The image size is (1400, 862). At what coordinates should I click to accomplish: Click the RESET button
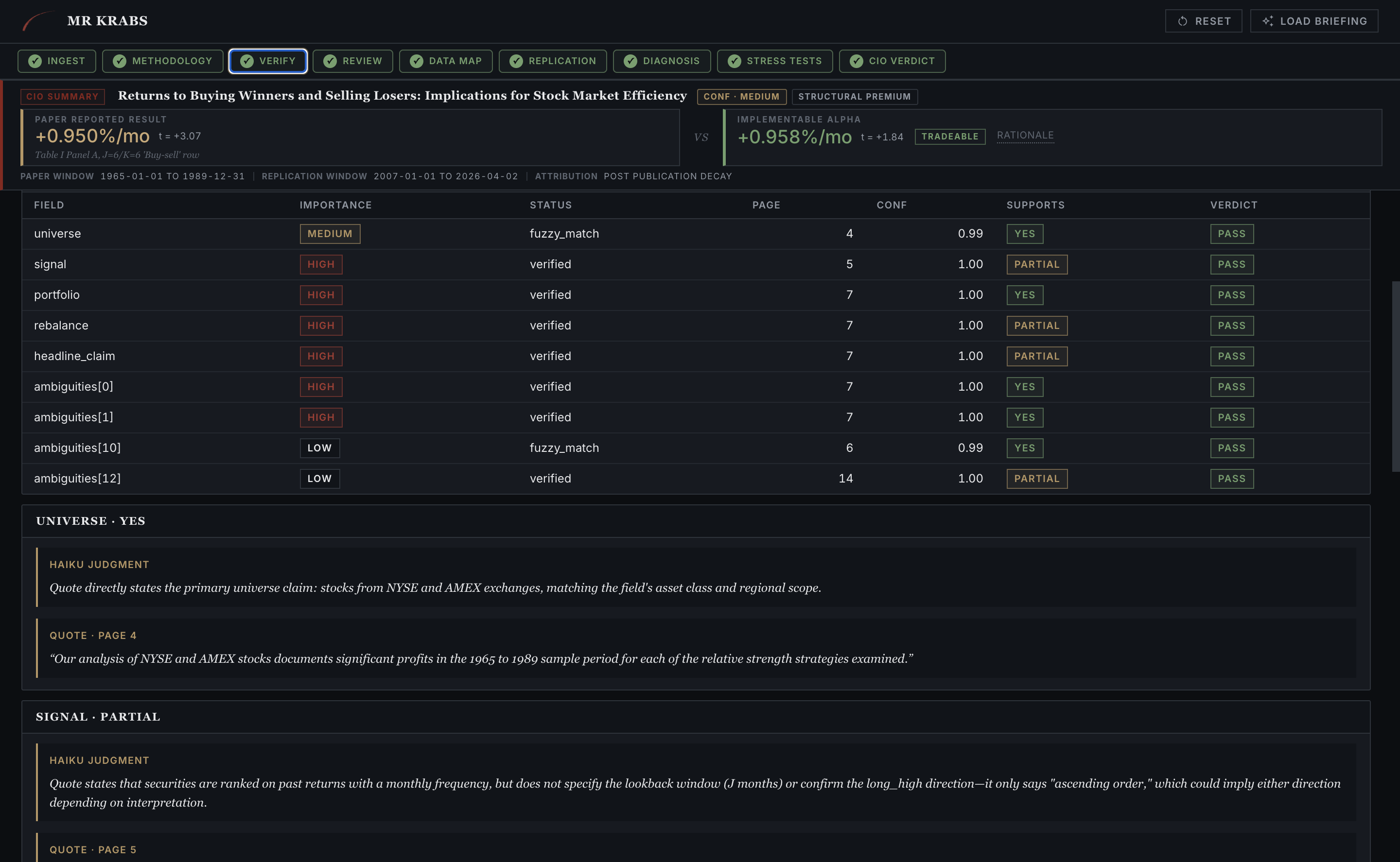(x=1203, y=20)
